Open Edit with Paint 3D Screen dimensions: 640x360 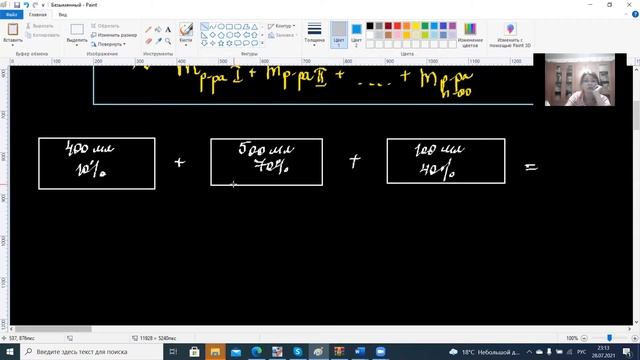click(x=510, y=34)
